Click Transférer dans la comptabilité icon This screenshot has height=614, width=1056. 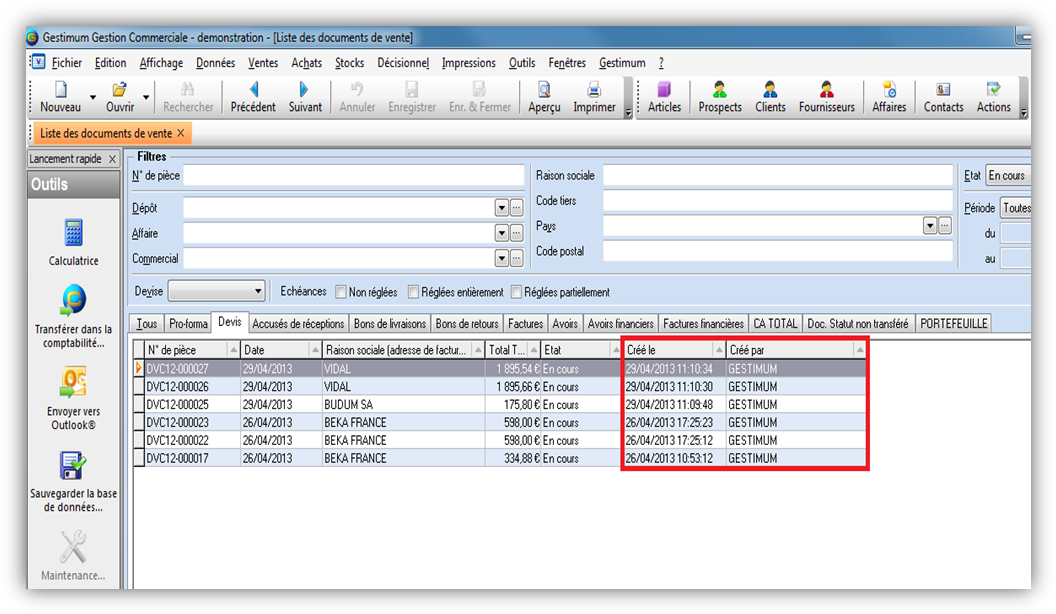click(73, 301)
